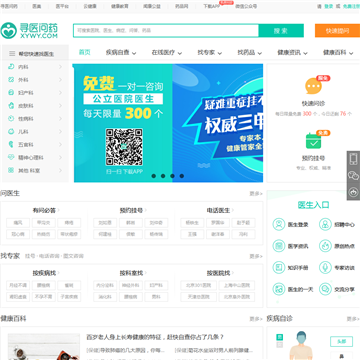
Task: Click 更多 link in the 疾病自诊 section
Action: [x=353, y=319]
